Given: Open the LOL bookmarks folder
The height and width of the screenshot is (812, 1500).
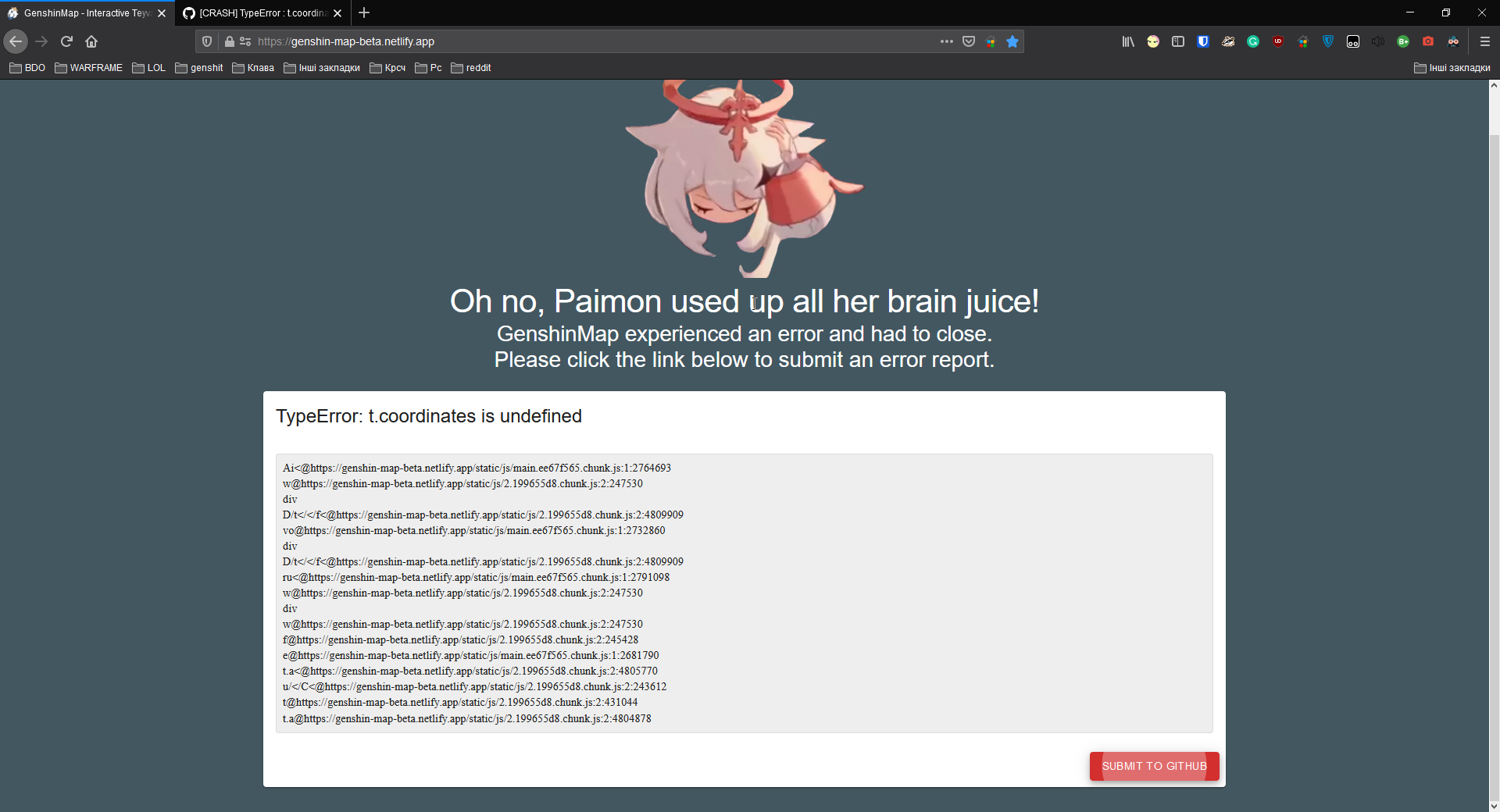Looking at the screenshot, I should click(149, 68).
